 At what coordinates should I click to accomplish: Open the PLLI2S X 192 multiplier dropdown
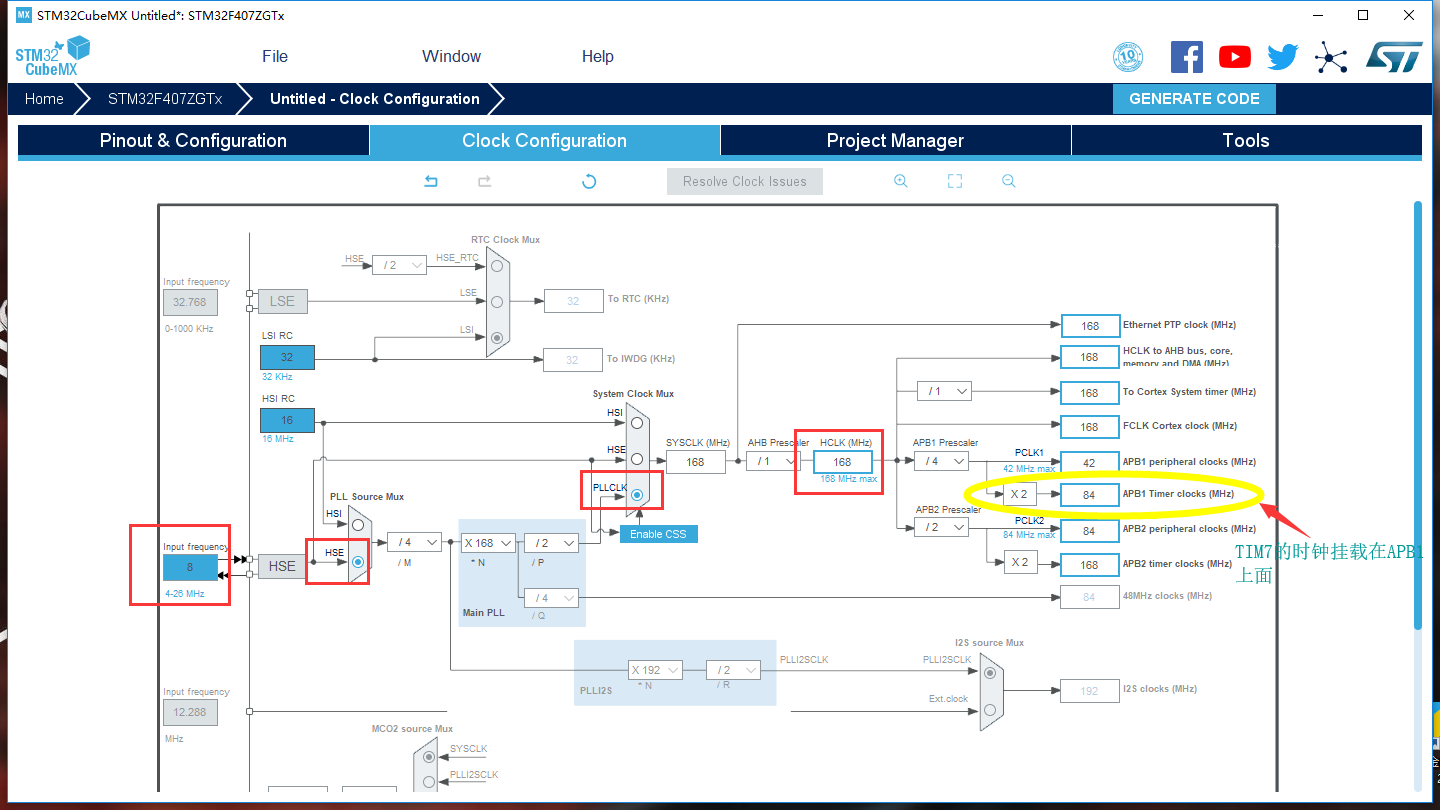[656, 670]
